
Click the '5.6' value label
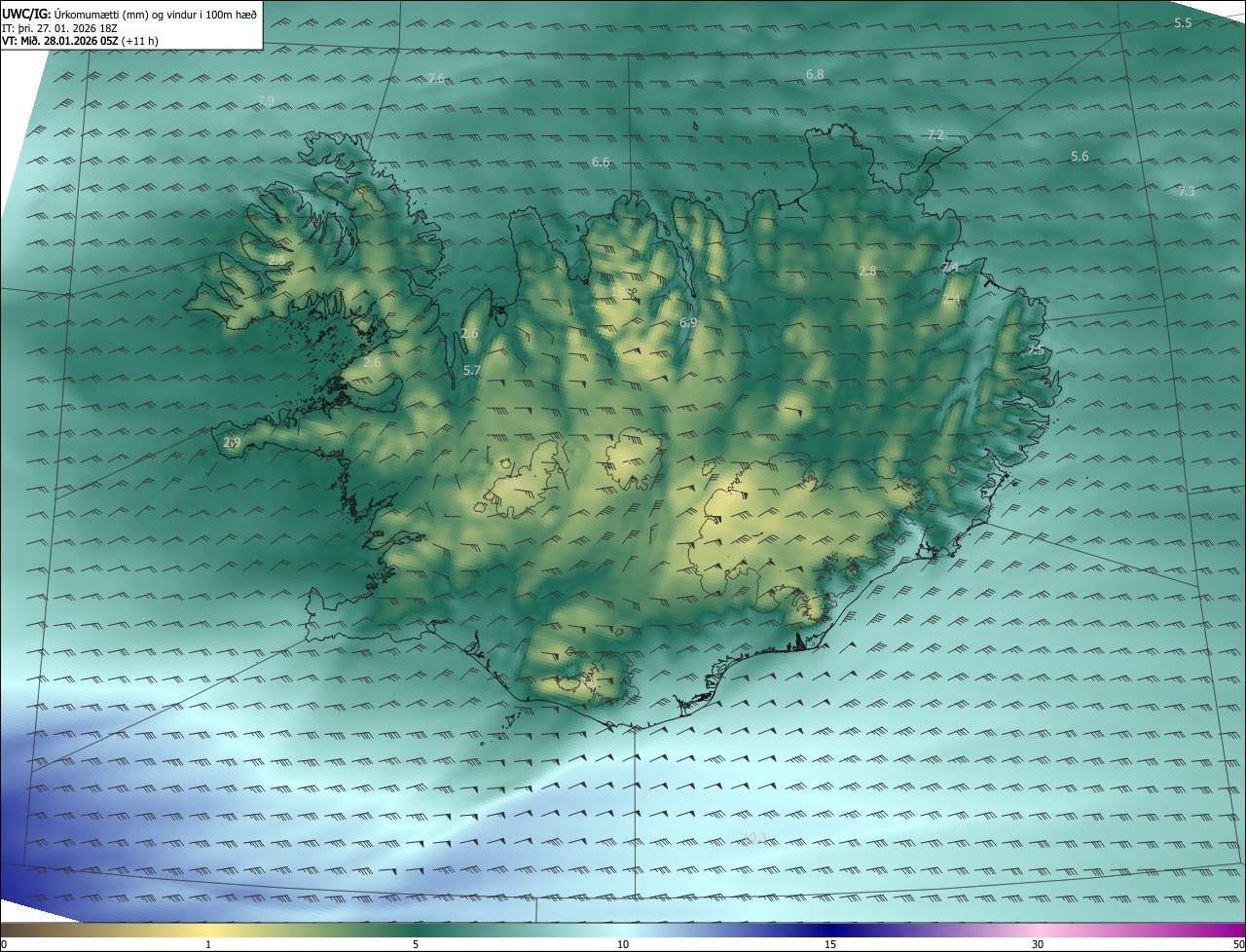click(1080, 156)
